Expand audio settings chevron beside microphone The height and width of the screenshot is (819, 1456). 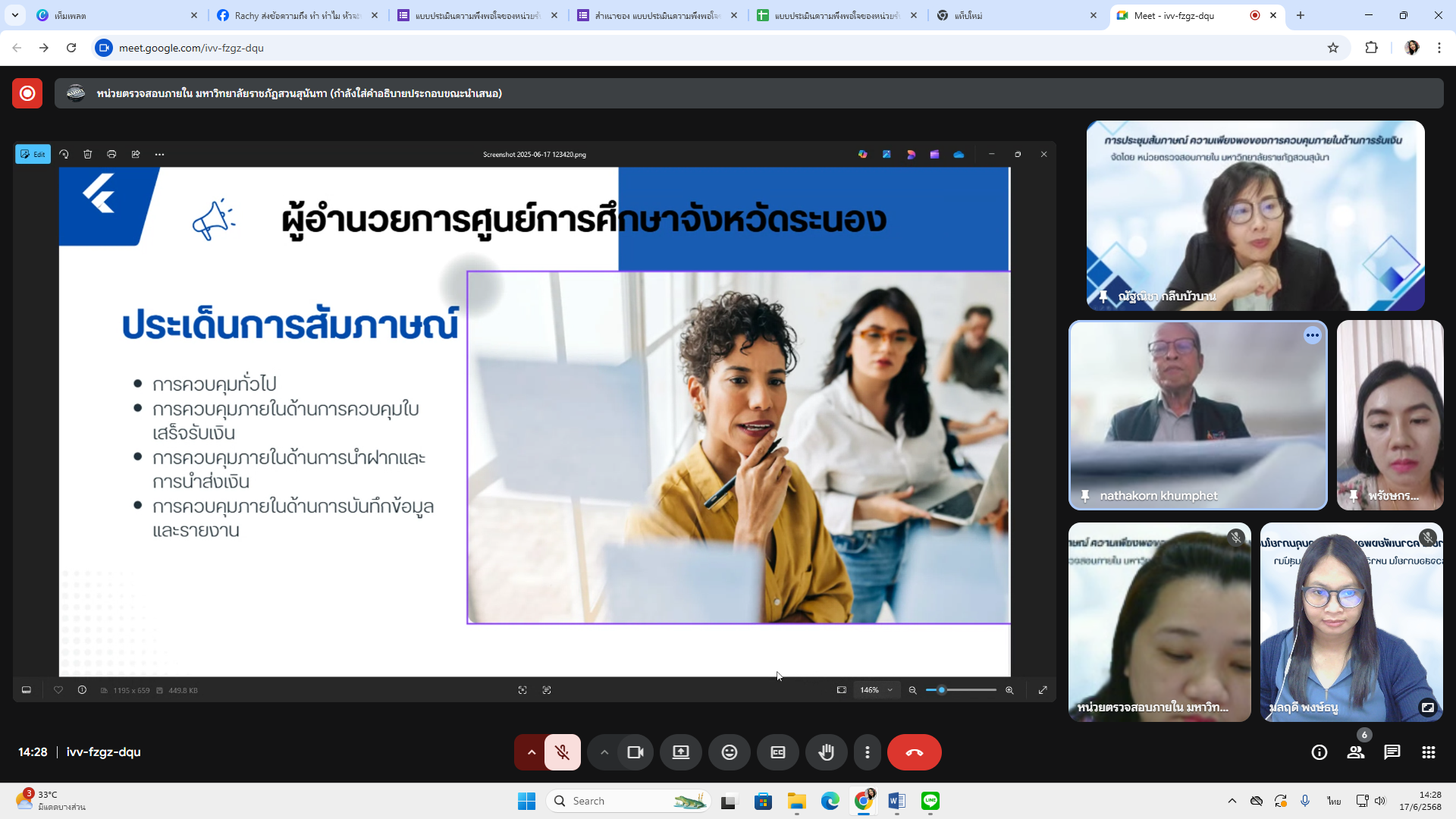point(531,752)
